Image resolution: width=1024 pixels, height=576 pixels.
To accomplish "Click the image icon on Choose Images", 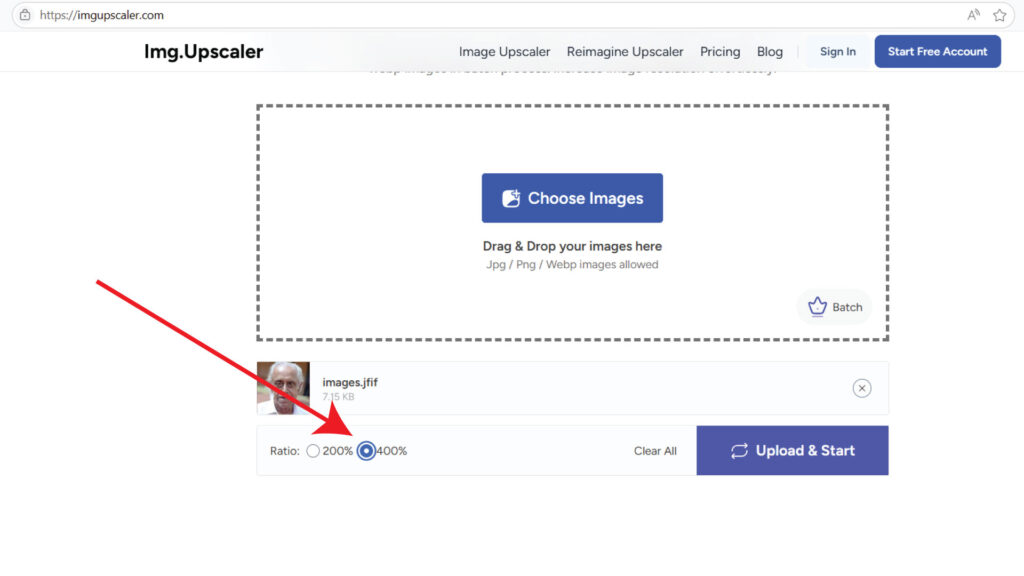I will 511,198.
